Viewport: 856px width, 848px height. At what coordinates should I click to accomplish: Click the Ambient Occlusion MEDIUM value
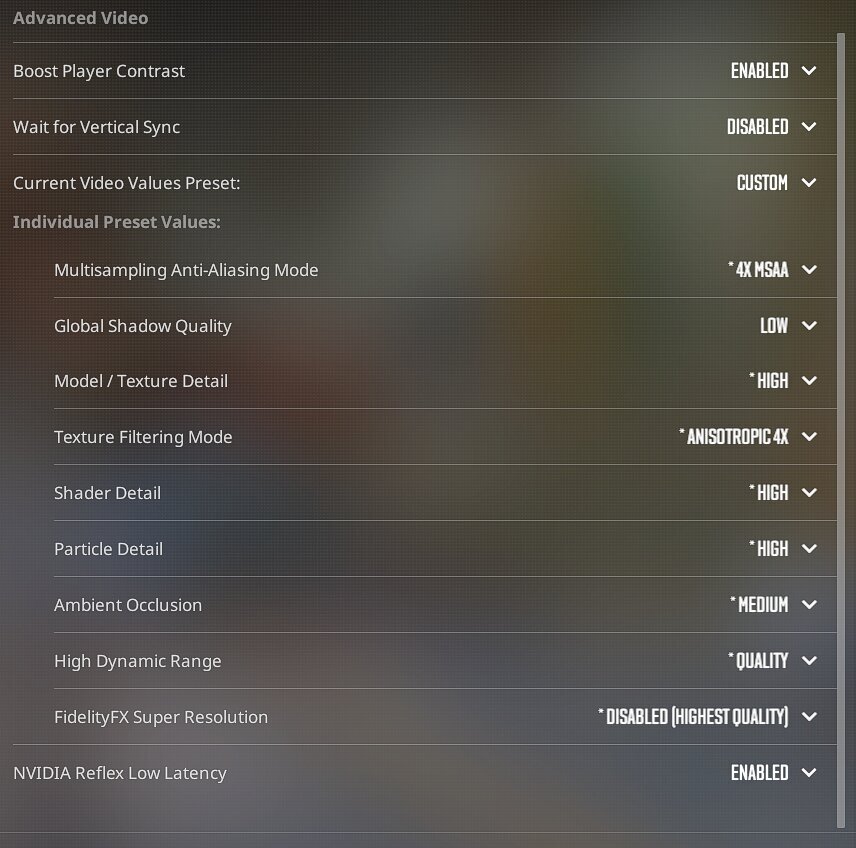pos(762,605)
